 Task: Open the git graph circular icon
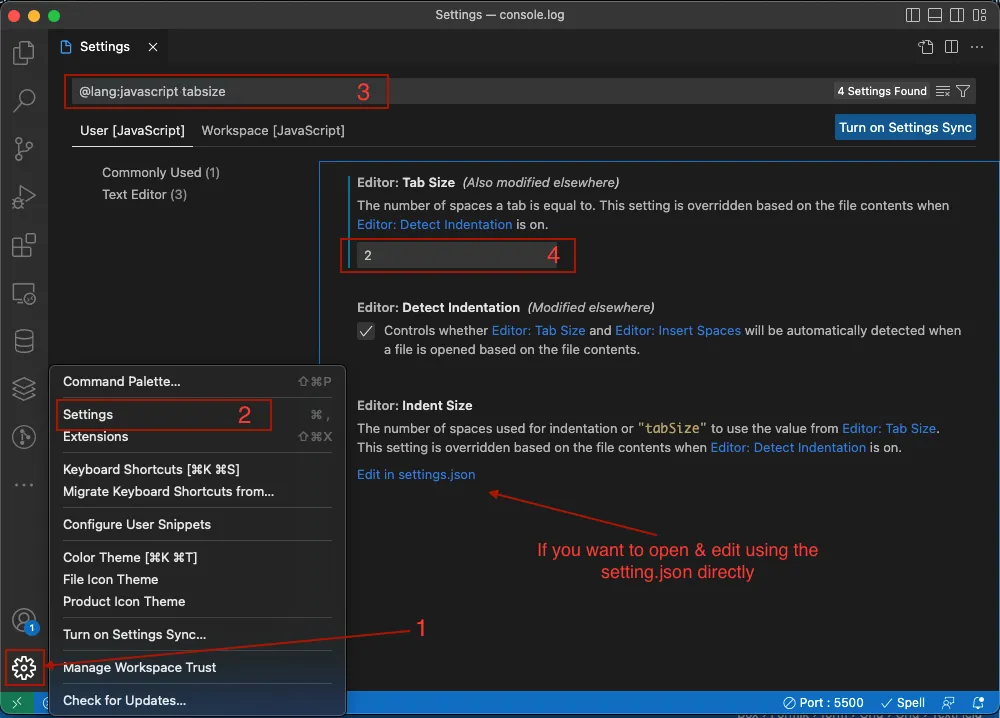(24, 437)
